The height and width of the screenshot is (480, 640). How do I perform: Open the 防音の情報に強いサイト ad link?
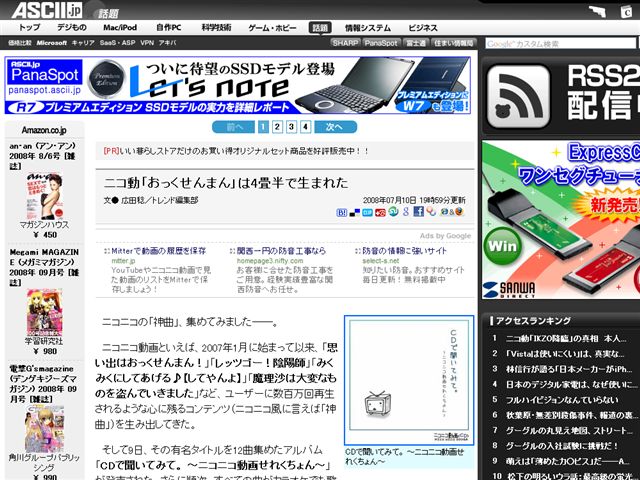[404, 251]
